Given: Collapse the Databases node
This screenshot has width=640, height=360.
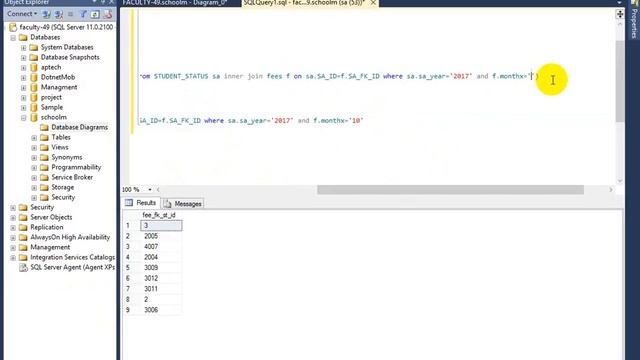Looking at the screenshot, I should click(13, 38).
